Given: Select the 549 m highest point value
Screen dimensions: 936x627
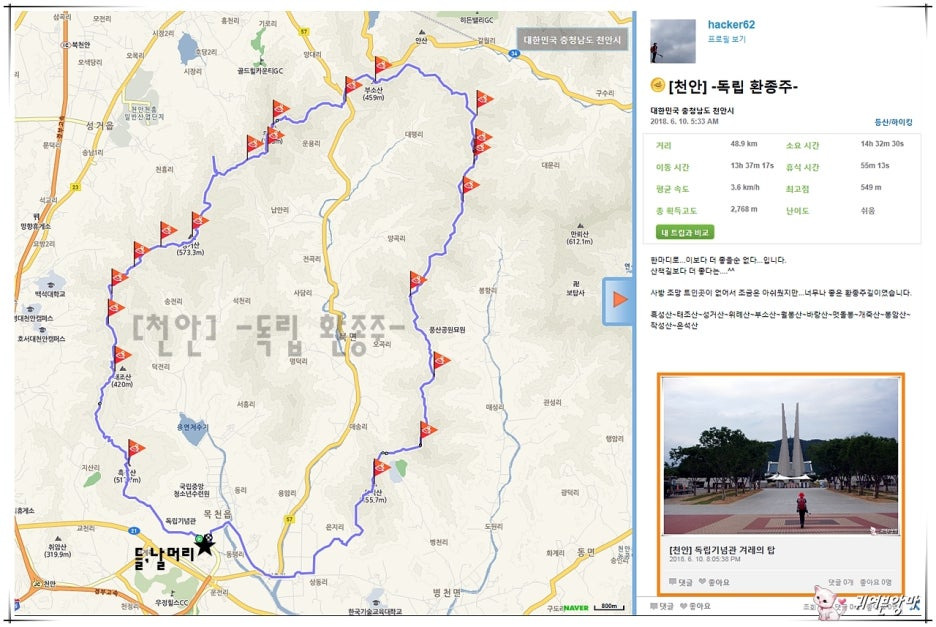Looking at the screenshot, I should (870, 188).
